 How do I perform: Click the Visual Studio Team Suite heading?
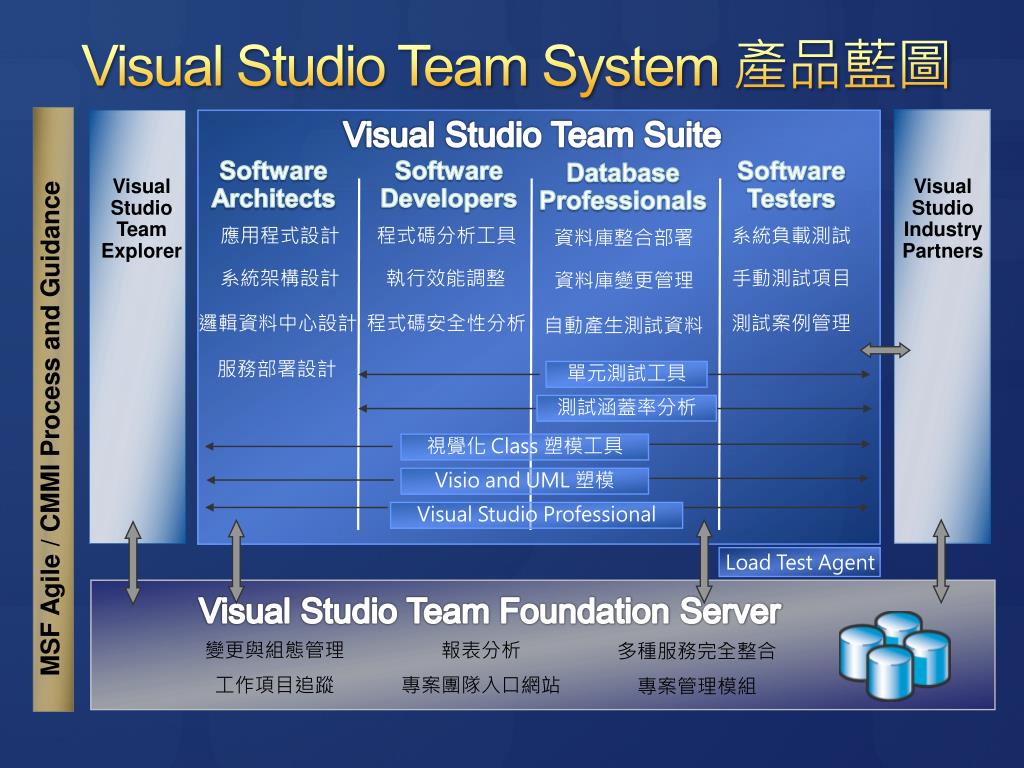click(x=532, y=135)
